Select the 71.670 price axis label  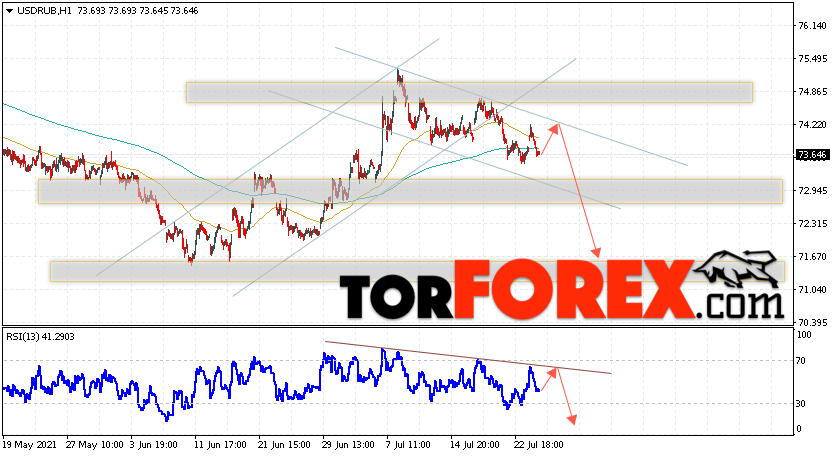pos(813,256)
